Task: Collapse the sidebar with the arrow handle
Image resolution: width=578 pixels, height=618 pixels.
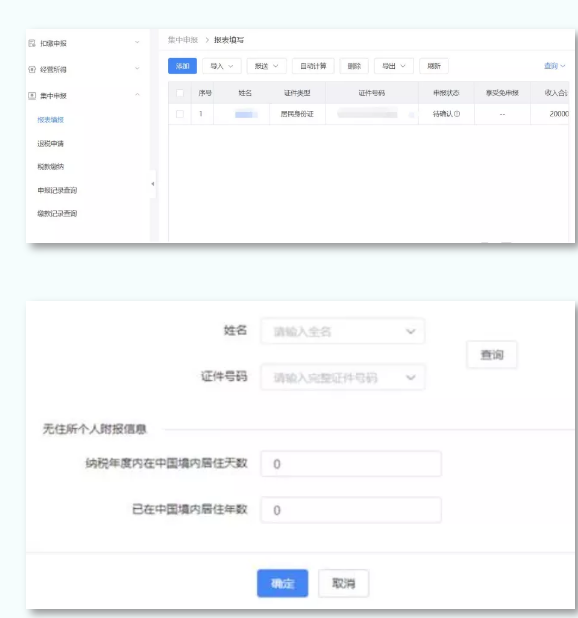Action: (153, 184)
